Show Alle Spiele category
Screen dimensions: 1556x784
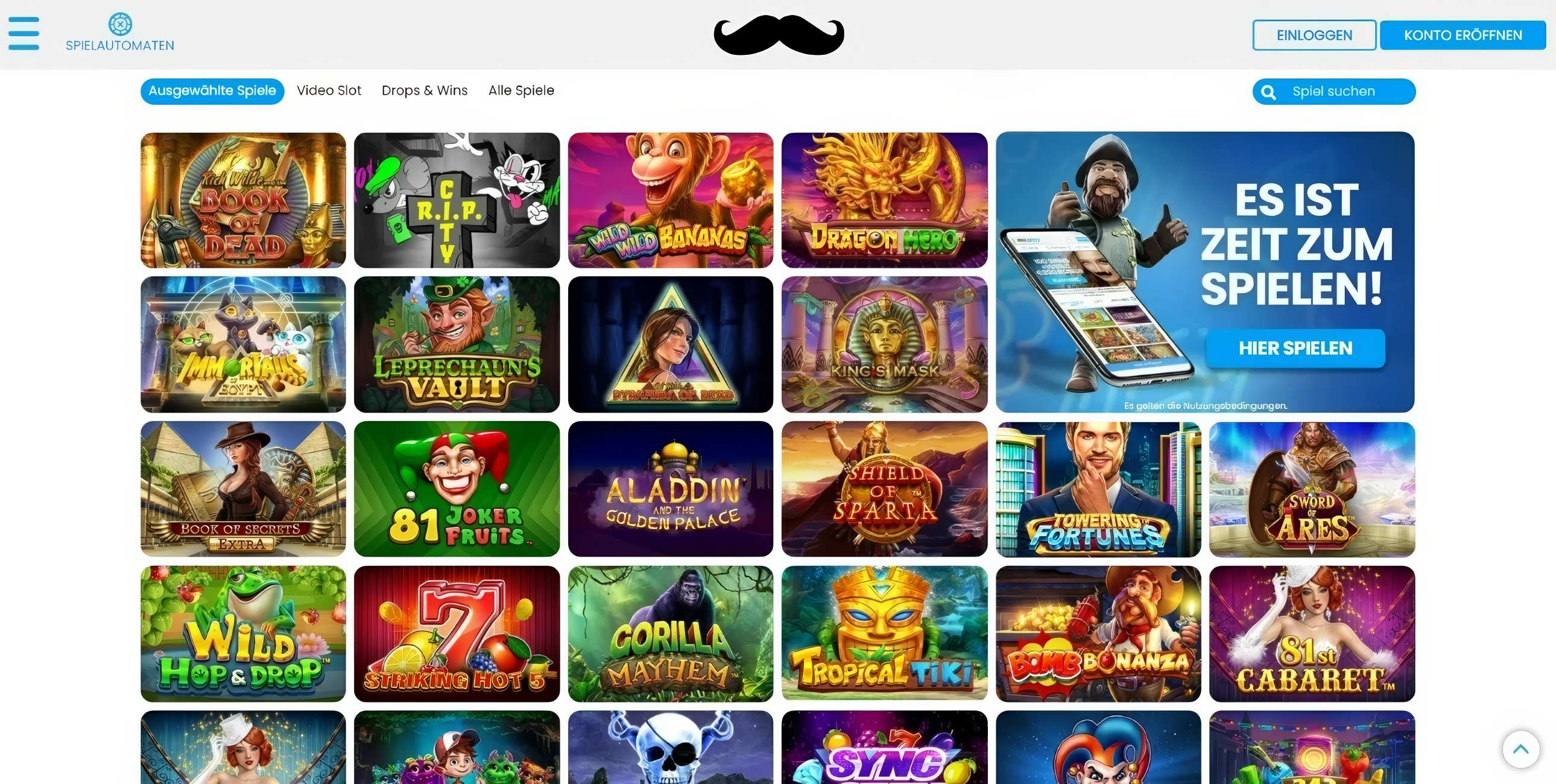(520, 90)
